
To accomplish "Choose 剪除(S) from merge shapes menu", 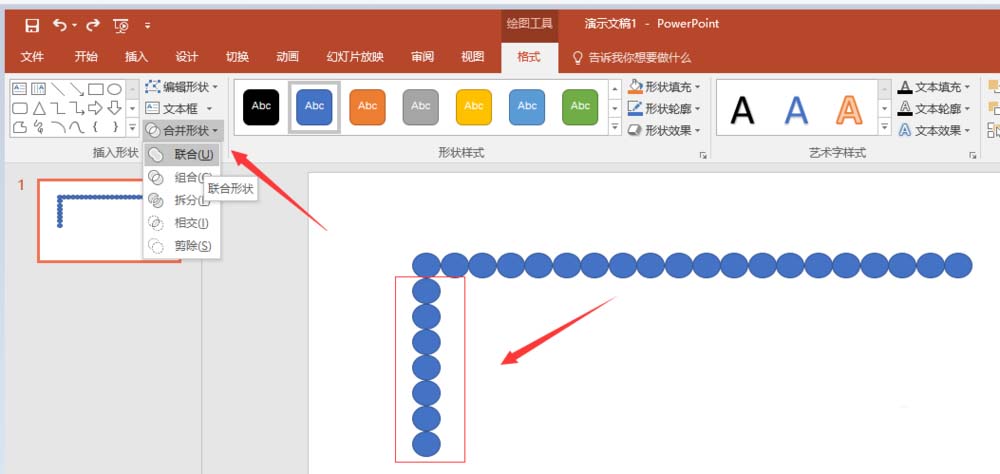I will [x=182, y=246].
